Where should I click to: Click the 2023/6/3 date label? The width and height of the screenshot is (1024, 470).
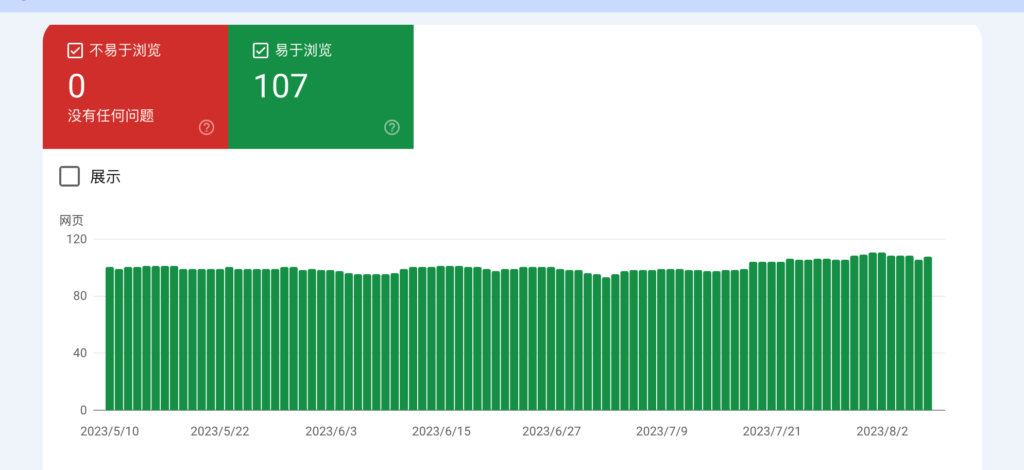(331, 431)
